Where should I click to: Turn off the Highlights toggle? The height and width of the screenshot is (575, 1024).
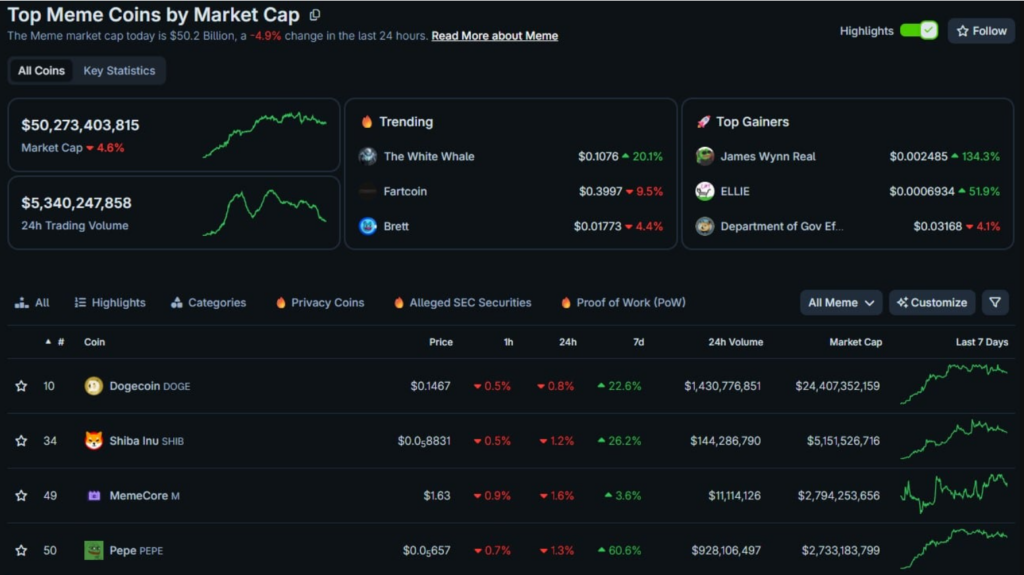(x=918, y=31)
